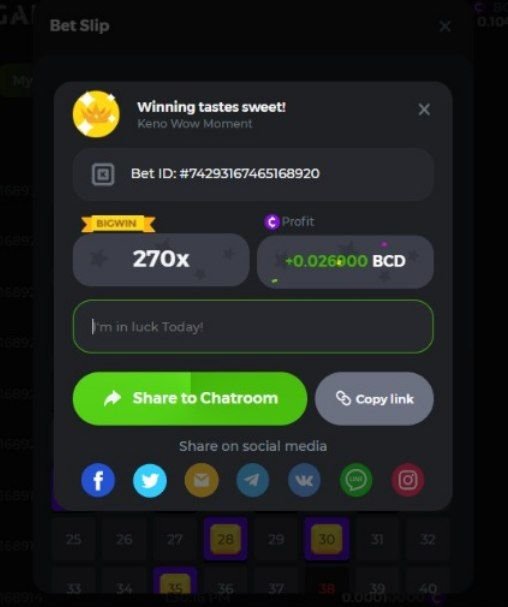This screenshot has width=508, height=607.
Task: Click the BCD profit amount box
Action: pos(345,261)
